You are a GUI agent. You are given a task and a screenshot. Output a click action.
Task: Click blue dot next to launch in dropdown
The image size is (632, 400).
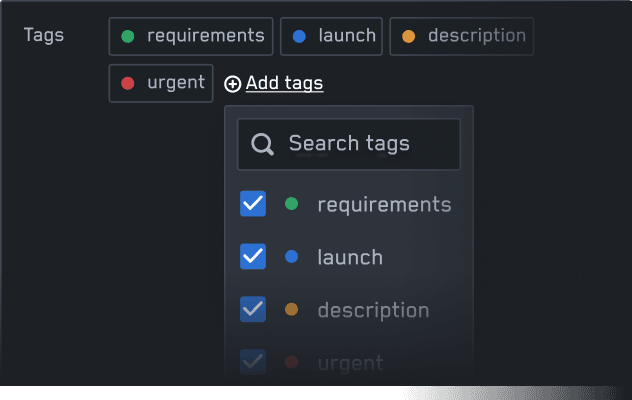tap(291, 256)
